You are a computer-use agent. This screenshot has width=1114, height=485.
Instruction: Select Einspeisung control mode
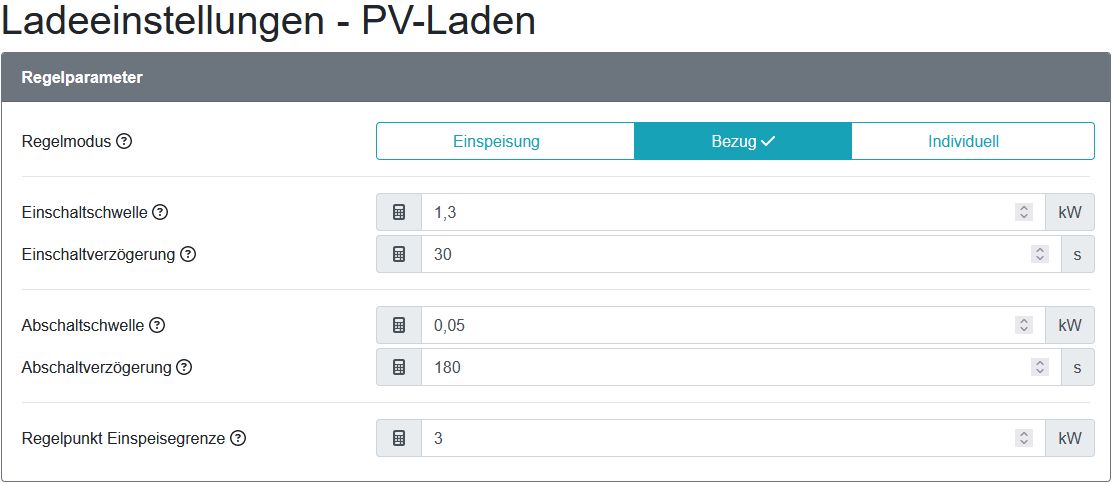496,141
